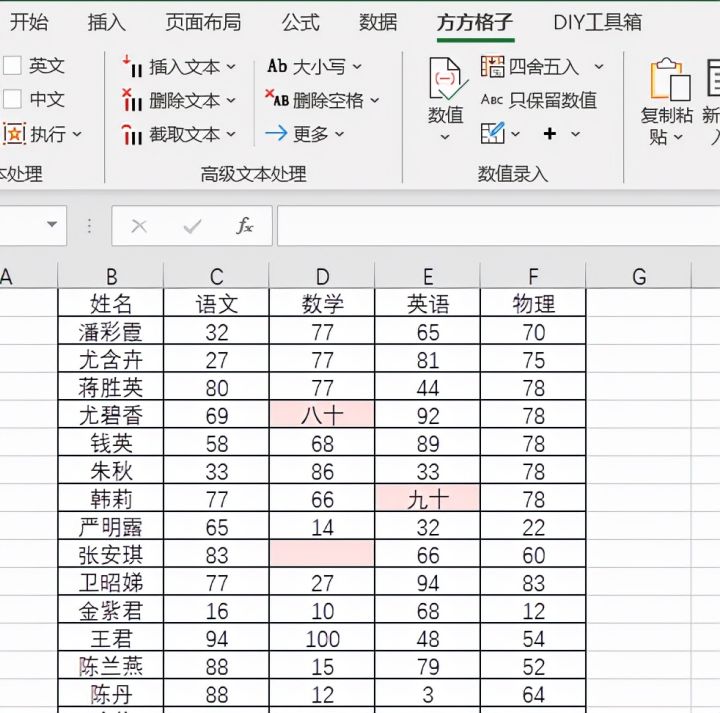Select the name cell 尤碧香
This screenshot has height=713, width=720.
click(x=111, y=415)
